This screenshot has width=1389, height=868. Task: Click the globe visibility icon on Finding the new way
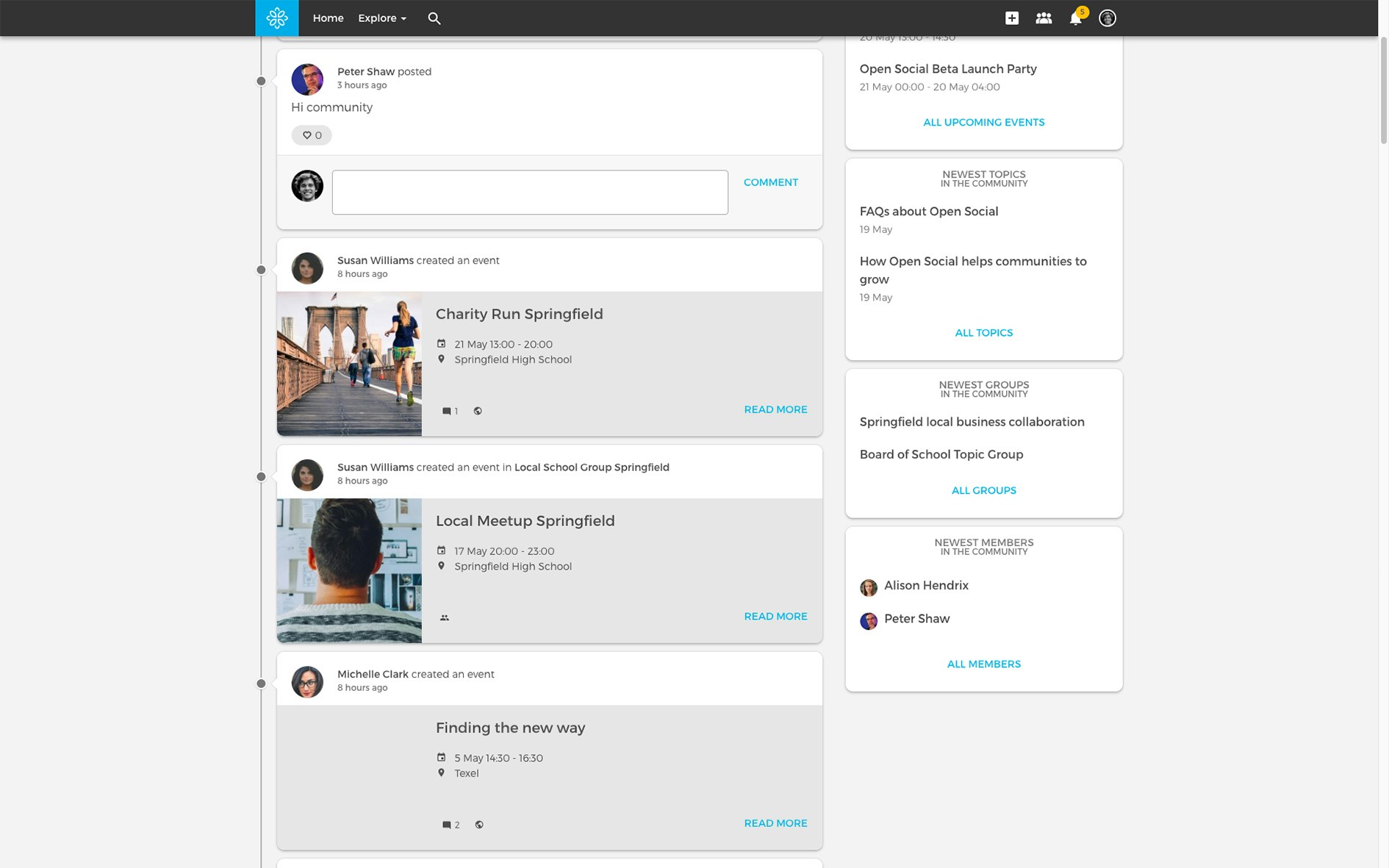(x=479, y=825)
